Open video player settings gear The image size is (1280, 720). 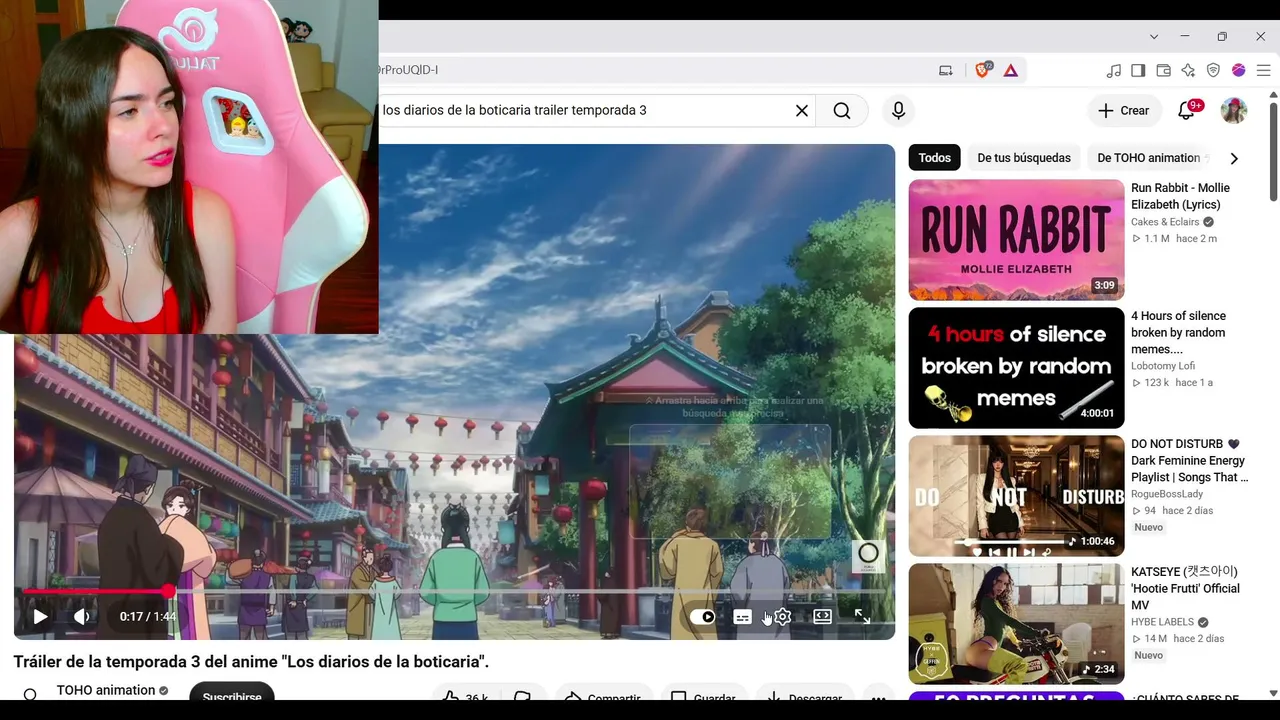coord(783,617)
